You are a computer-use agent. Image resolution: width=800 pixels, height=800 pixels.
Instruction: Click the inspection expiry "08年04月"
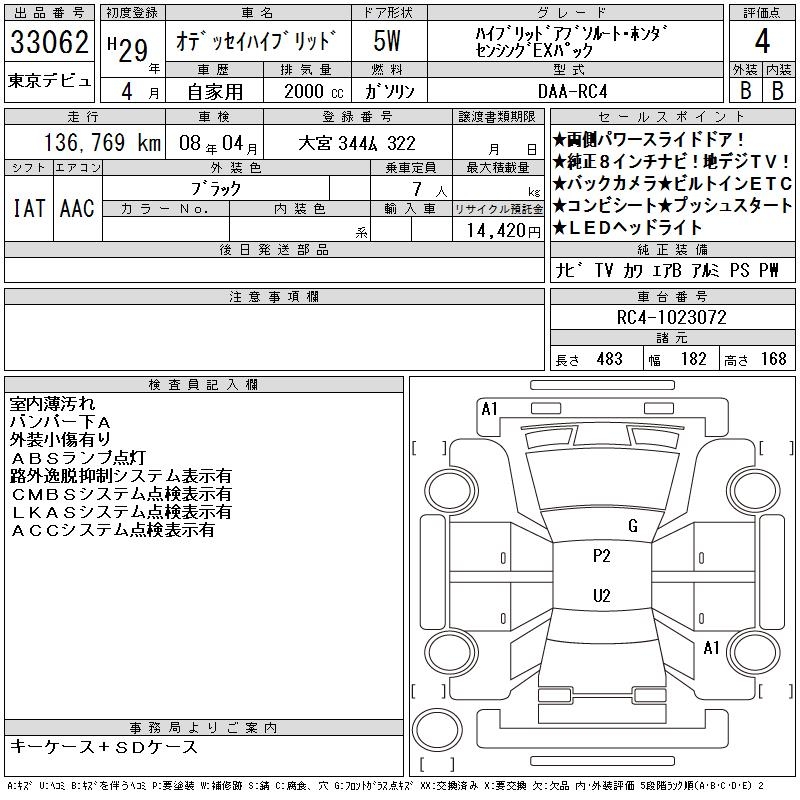click(218, 144)
